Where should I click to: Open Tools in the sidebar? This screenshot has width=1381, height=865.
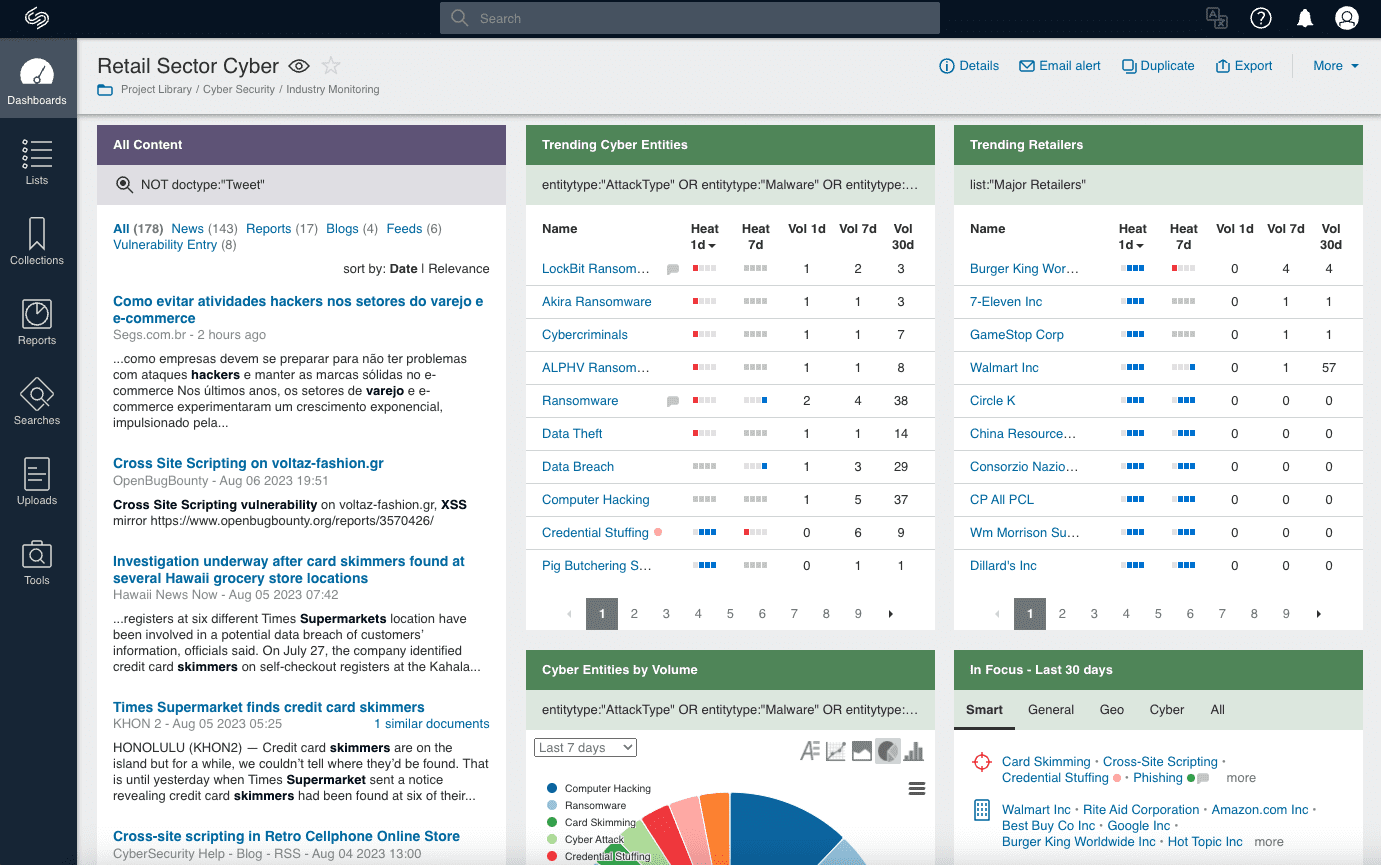tap(37, 561)
